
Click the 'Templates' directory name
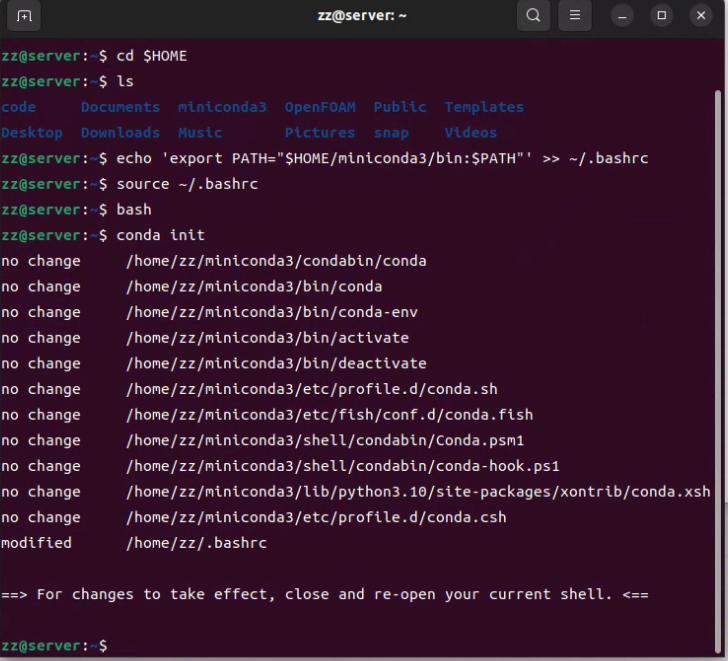click(x=484, y=107)
